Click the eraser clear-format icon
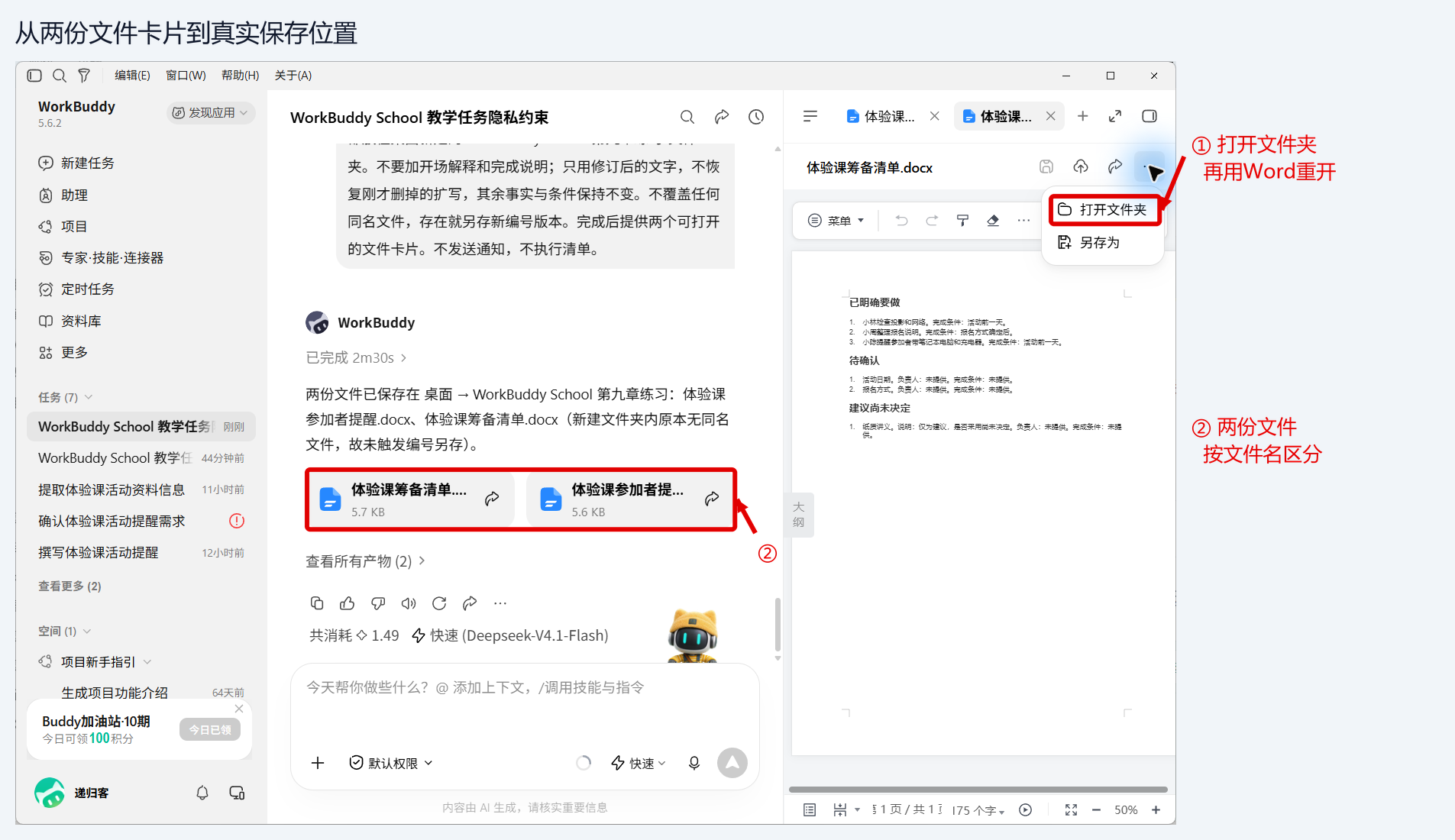The height and width of the screenshot is (840, 1455). coord(993,221)
